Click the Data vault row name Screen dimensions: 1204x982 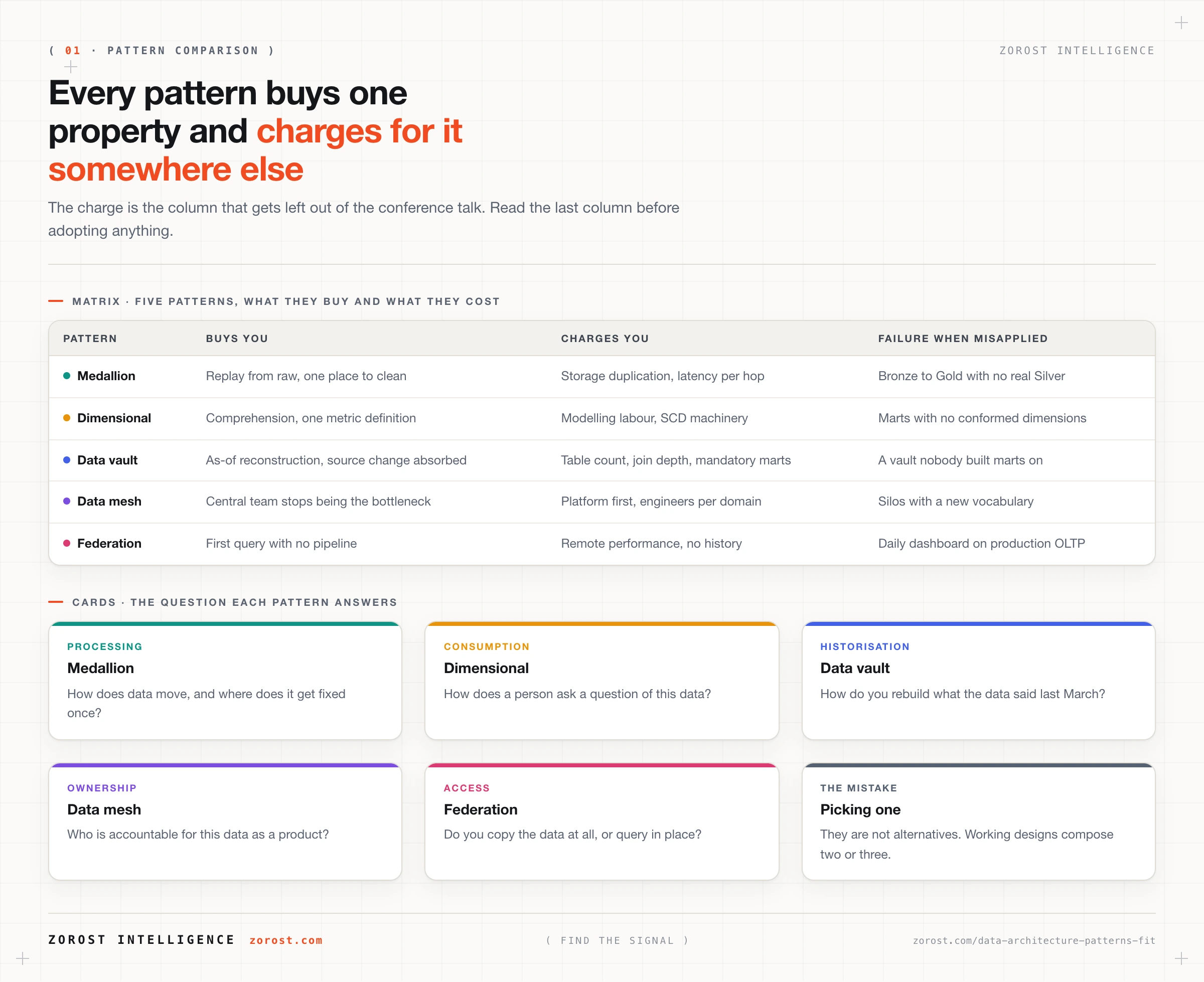click(x=107, y=460)
